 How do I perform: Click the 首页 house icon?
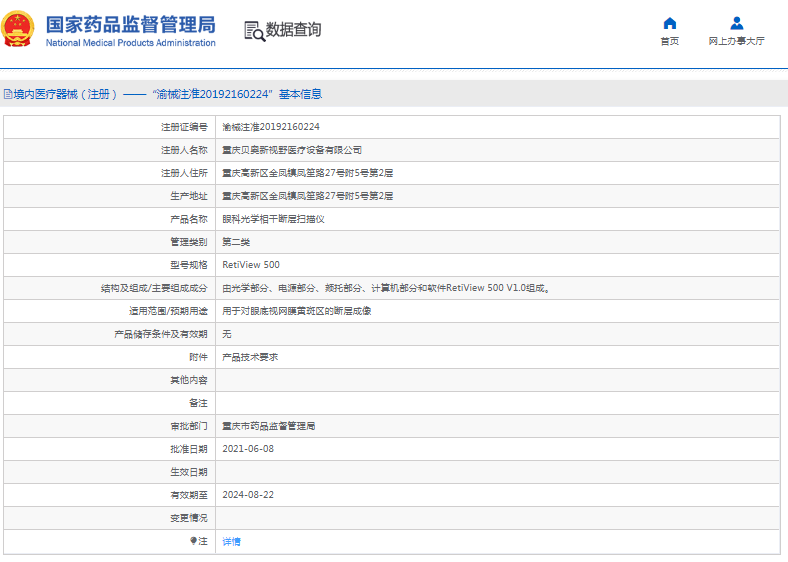pyautogui.click(x=669, y=23)
